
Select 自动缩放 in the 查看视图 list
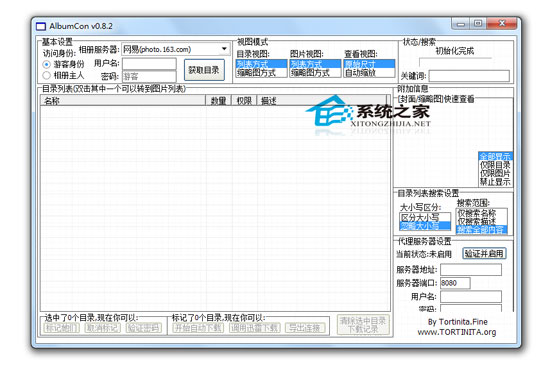point(369,73)
